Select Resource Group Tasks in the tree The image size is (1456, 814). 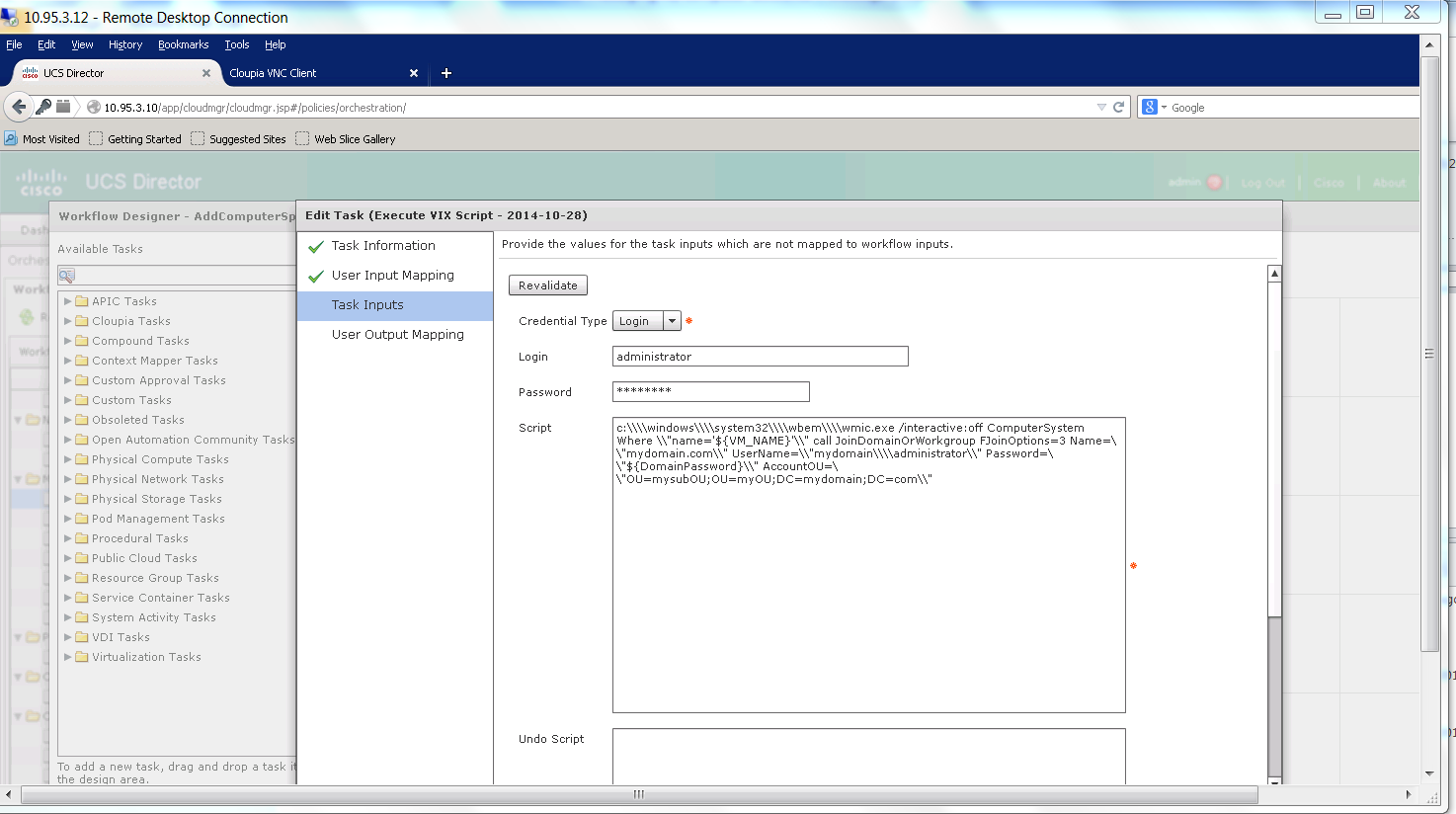(x=155, y=578)
